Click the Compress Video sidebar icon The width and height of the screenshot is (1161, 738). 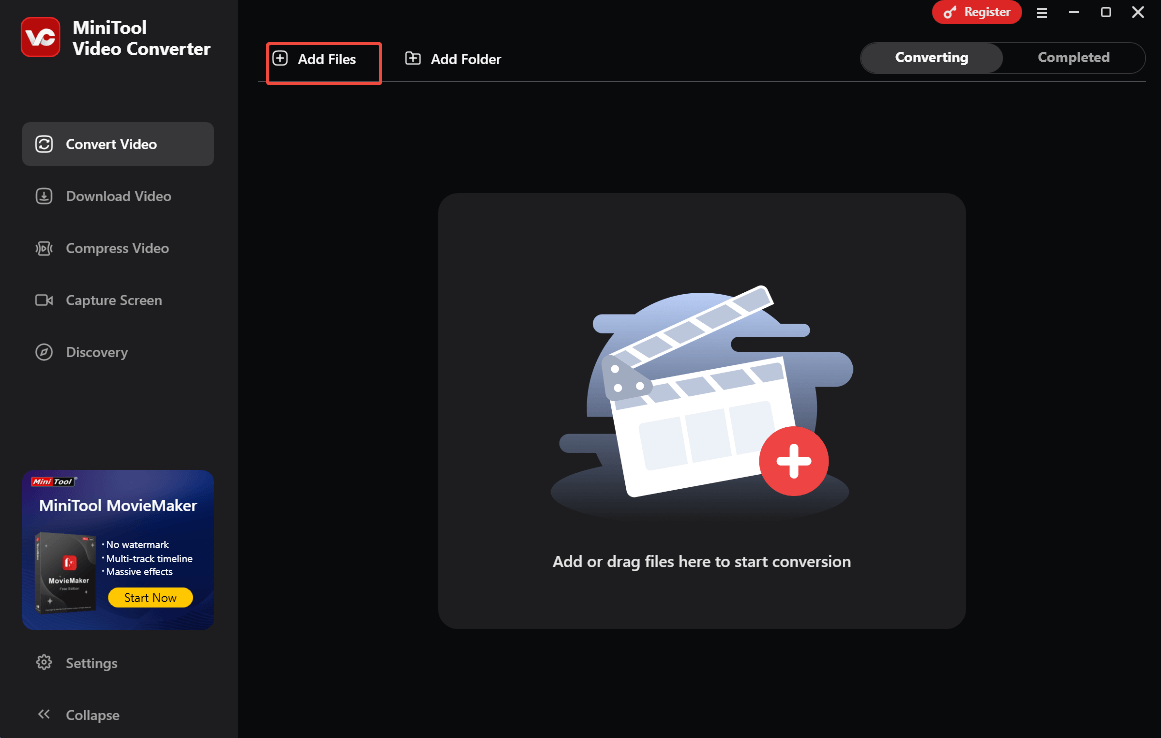tap(44, 248)
